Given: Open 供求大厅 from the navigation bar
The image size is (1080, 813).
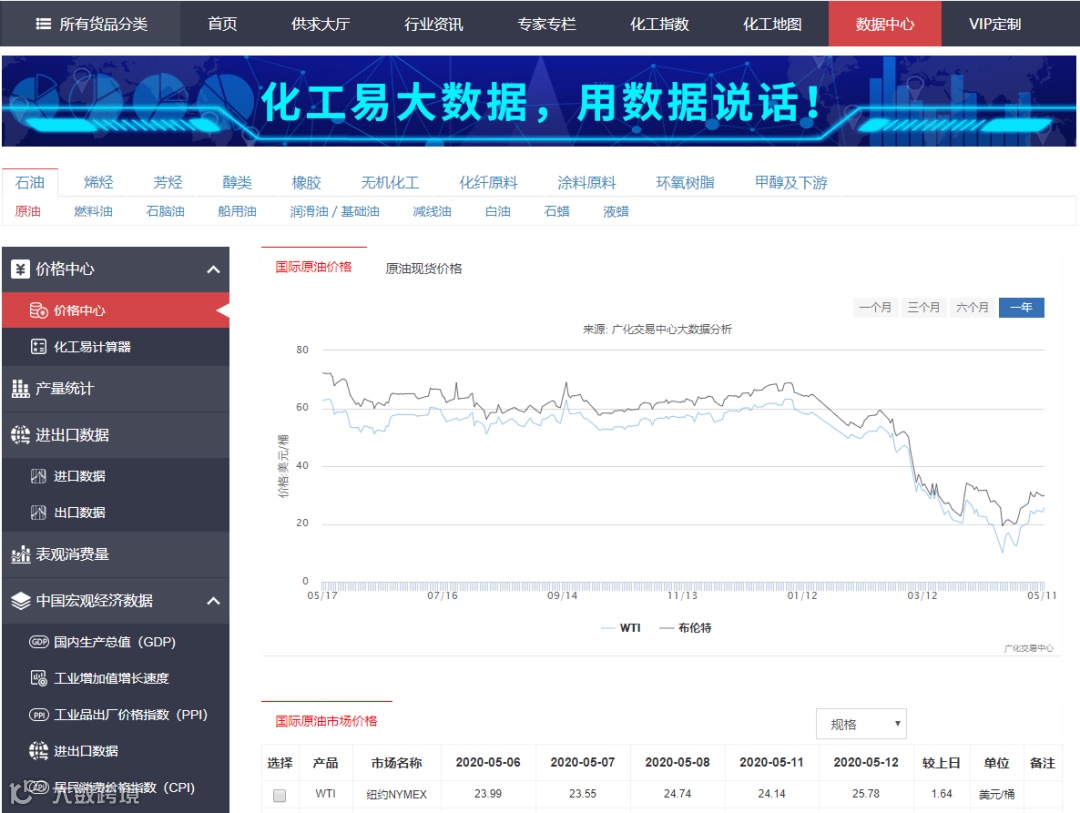Looking at the screenshot, I should coord(320,23).
